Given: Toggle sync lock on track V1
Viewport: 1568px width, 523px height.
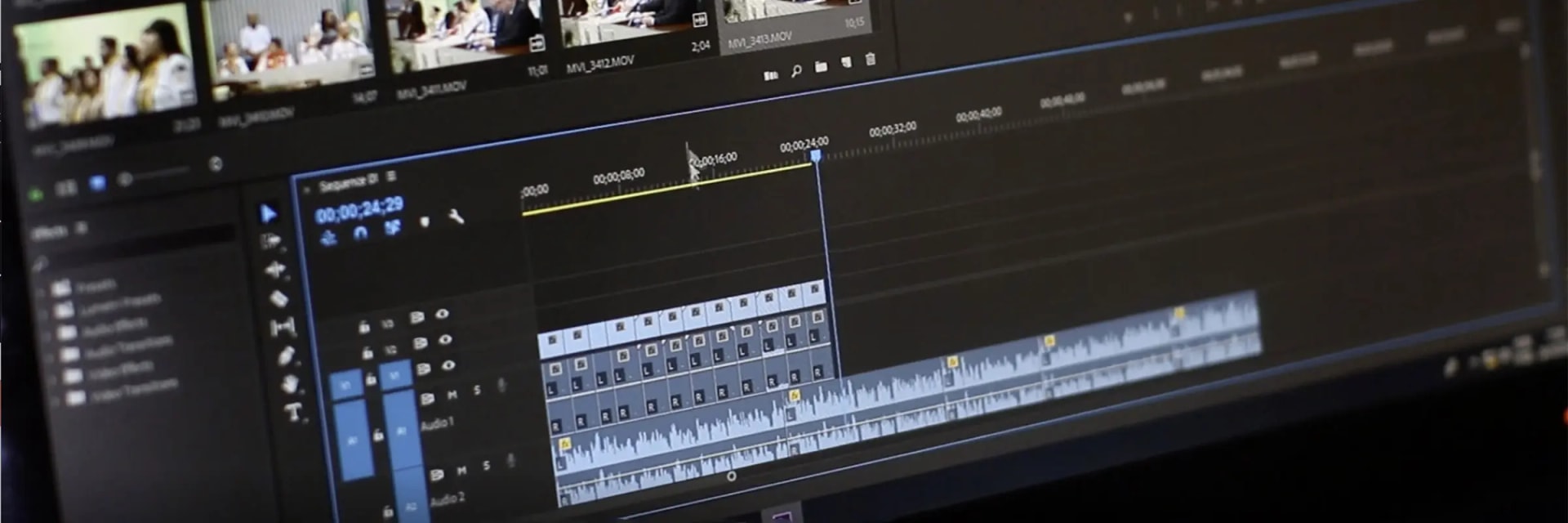Looking at the screenshot, I should click(423, 370).
